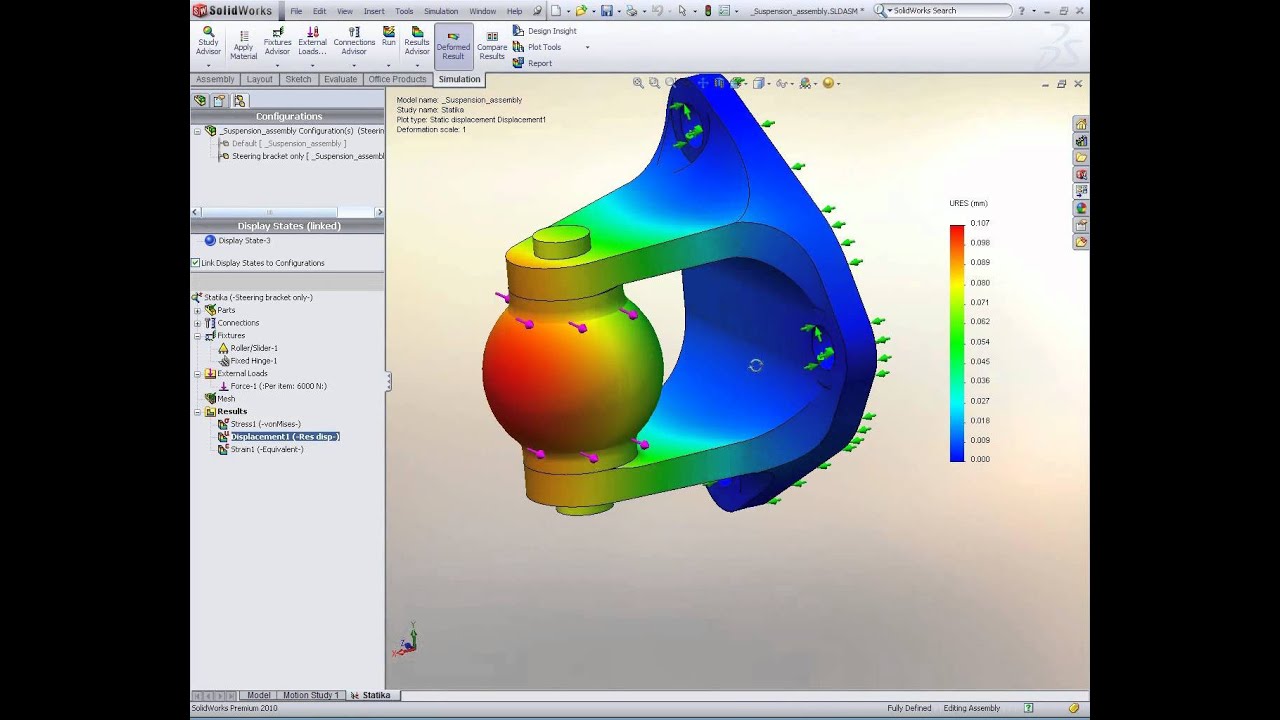Screen dimensions: 1280x720
Task: Select Display State-3
Action: tap(237, 241)
